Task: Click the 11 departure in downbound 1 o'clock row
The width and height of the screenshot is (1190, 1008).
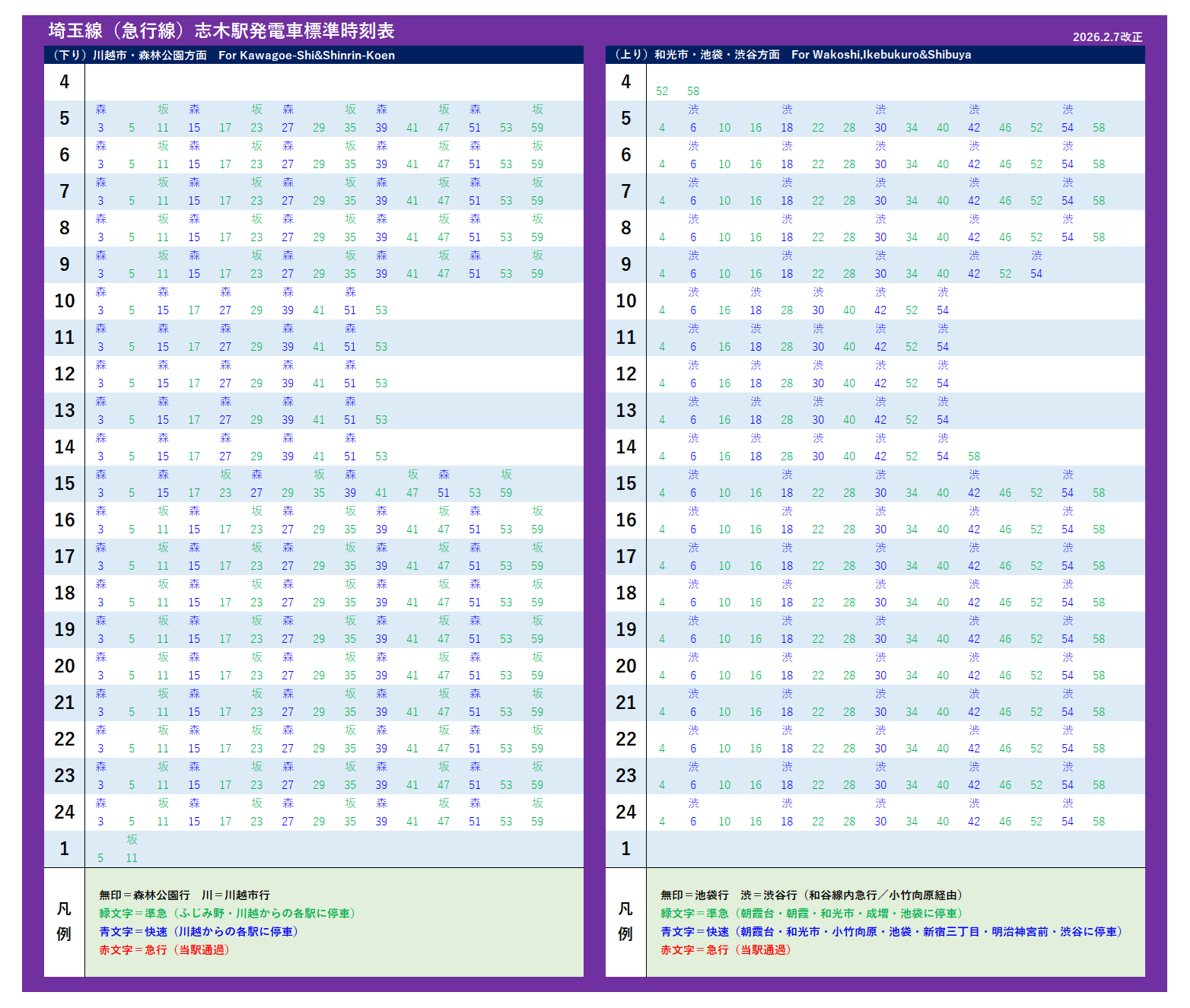Action: pos(132,858)
